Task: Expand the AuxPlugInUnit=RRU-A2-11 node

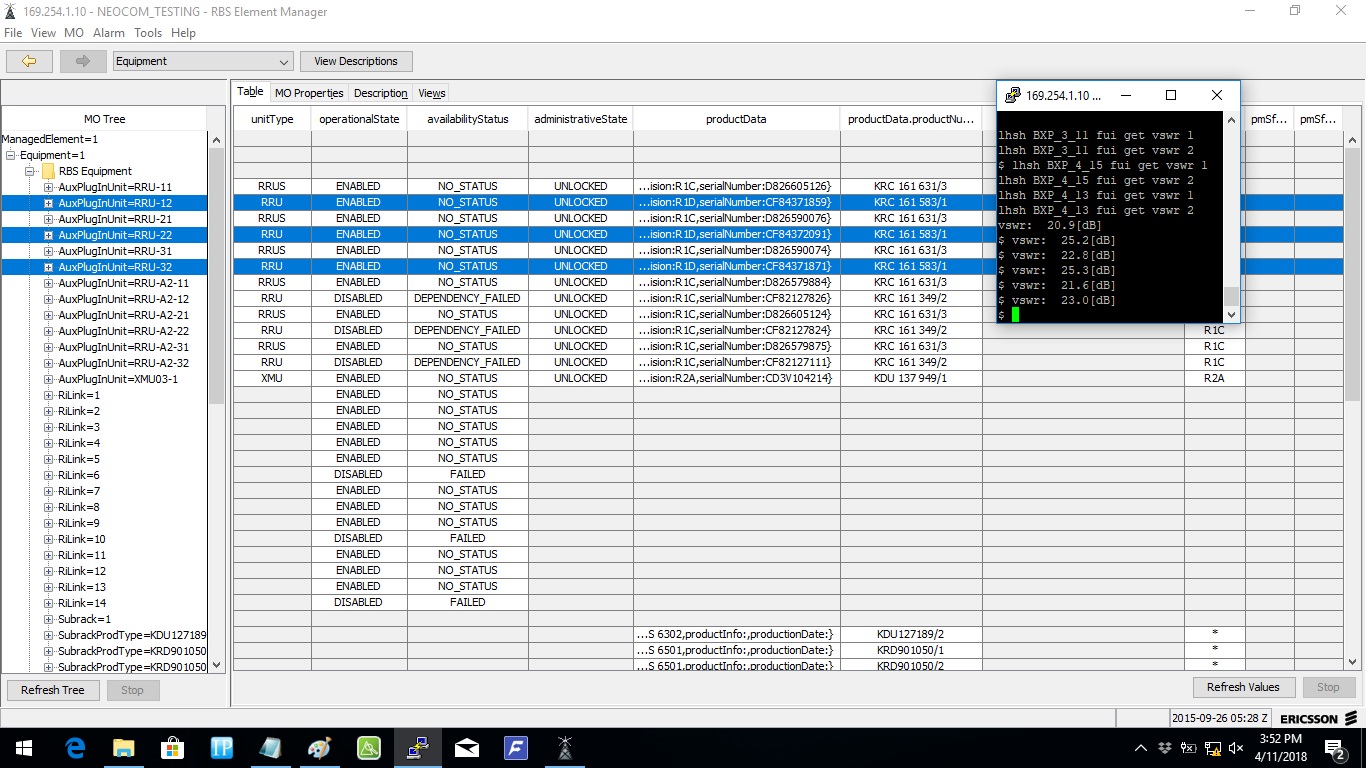Action: [48, 283]
